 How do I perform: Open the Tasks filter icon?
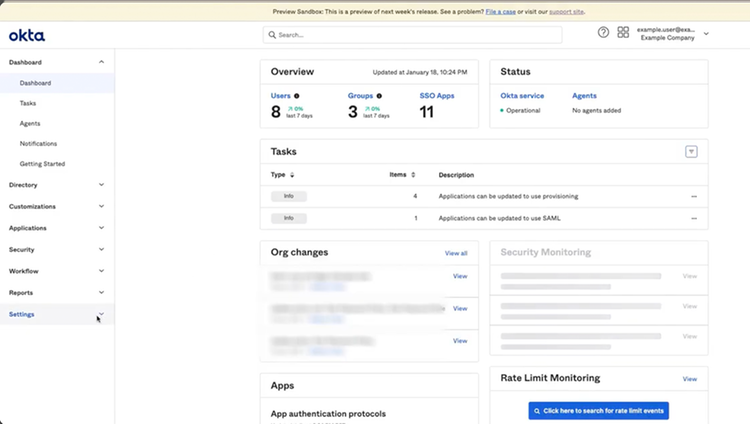[x=691, y=152]
